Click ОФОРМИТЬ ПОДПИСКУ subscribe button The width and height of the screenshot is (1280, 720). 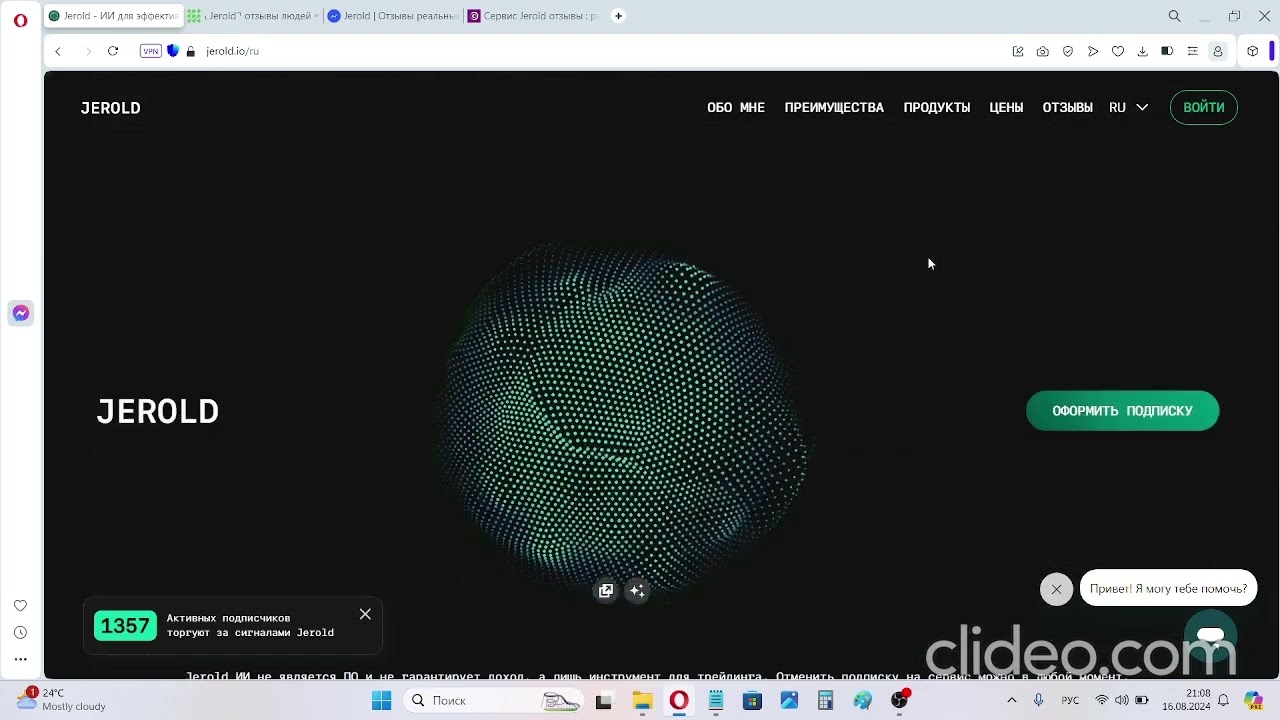pyautogui.click(x=1122, y=411)
